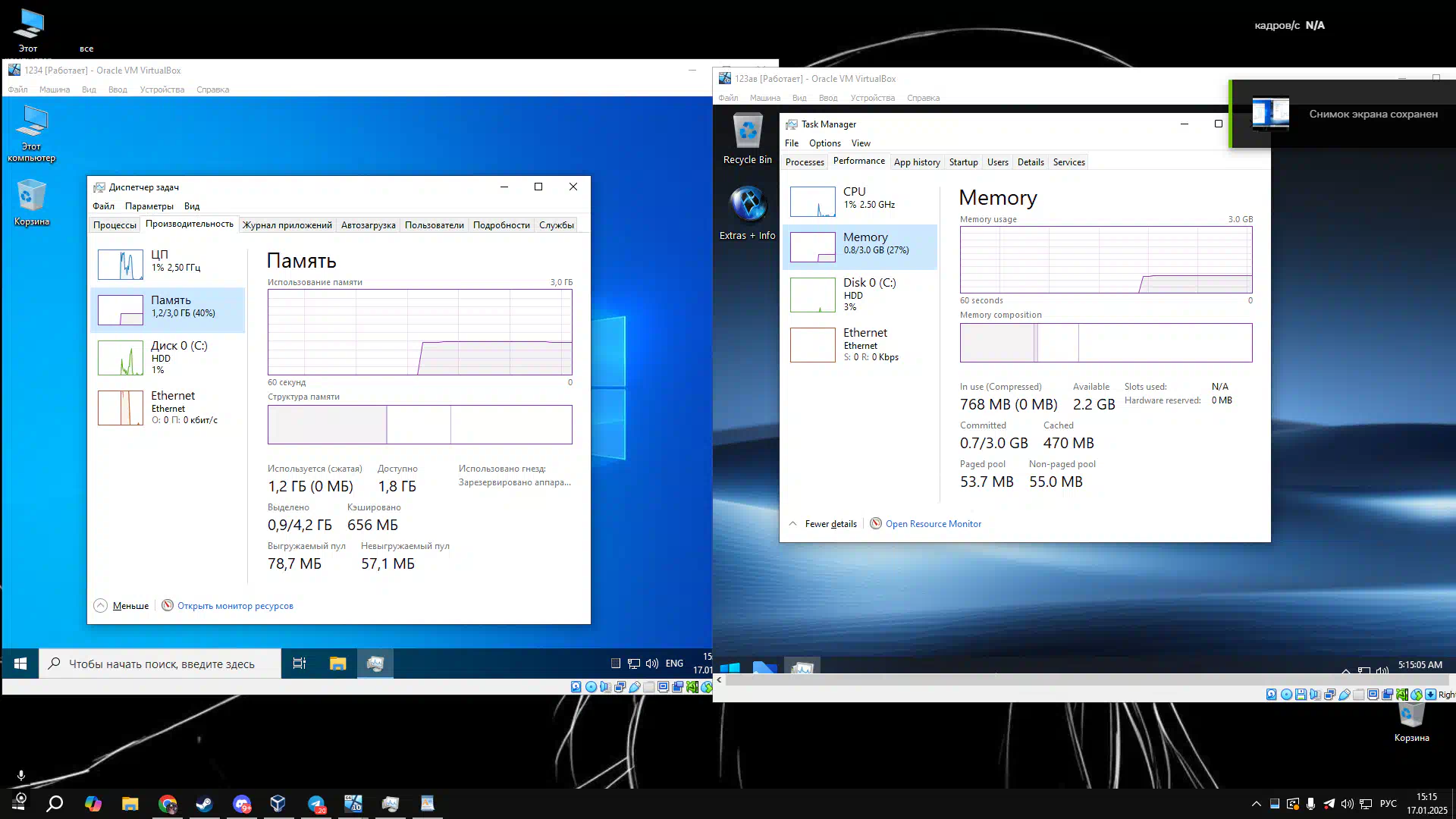Collapse details with Меньше chevron

point(101,605)
